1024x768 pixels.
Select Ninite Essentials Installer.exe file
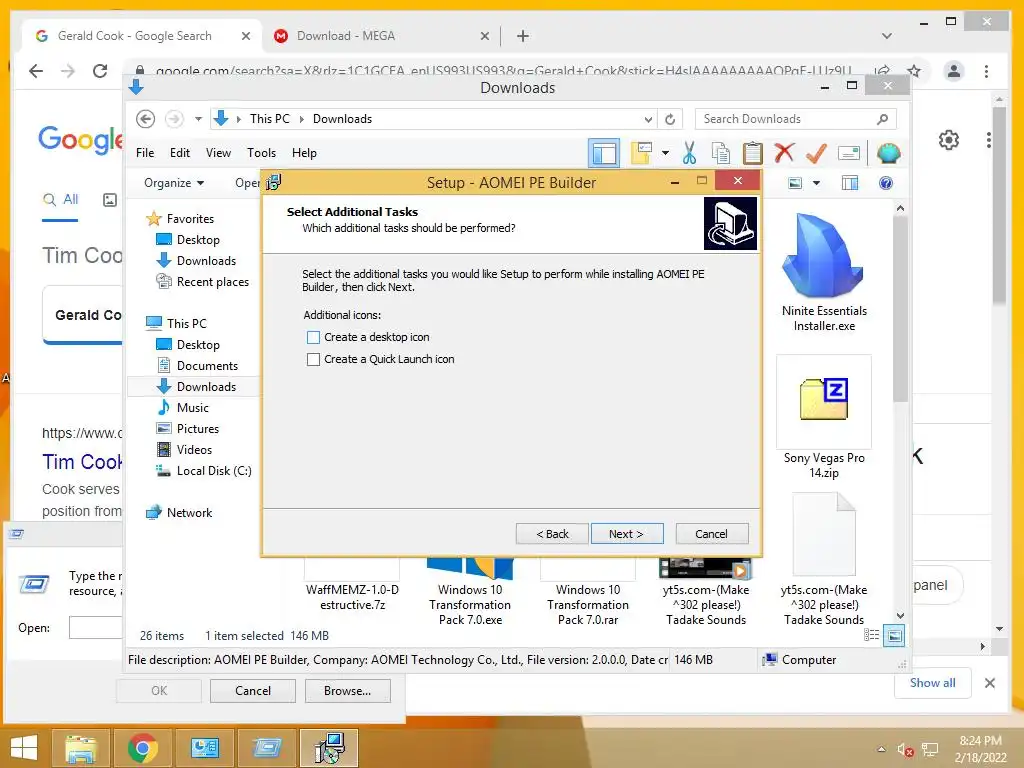pyautogui.click(x=824, y=273)
